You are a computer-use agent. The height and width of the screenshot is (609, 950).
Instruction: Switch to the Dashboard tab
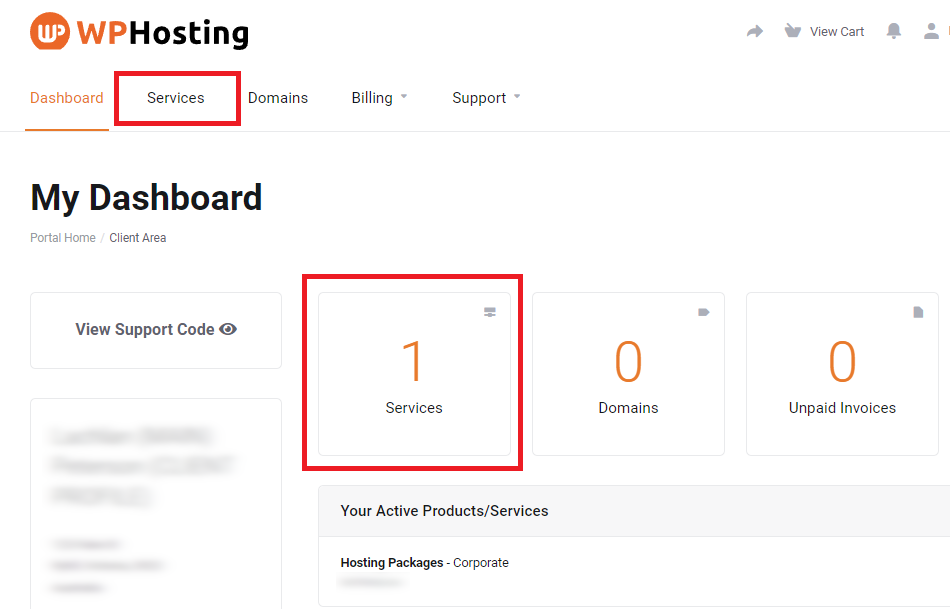(x=67, y=98)
